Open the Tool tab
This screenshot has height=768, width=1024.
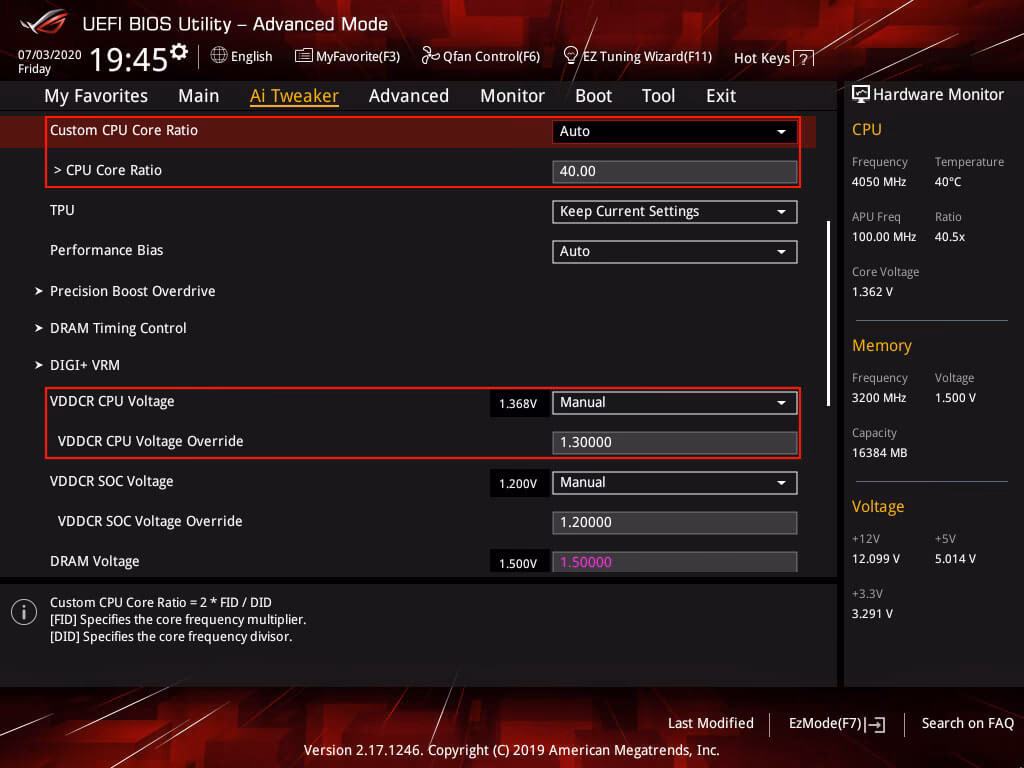[x=658, y=96]
